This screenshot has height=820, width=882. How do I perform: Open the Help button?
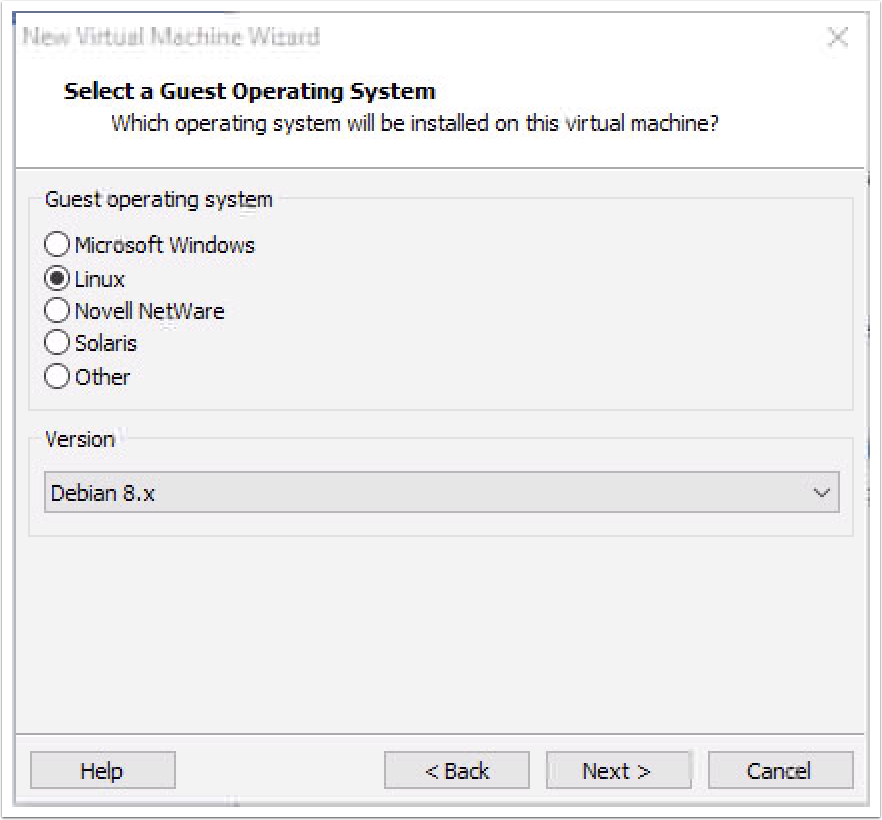coord(102,771)
